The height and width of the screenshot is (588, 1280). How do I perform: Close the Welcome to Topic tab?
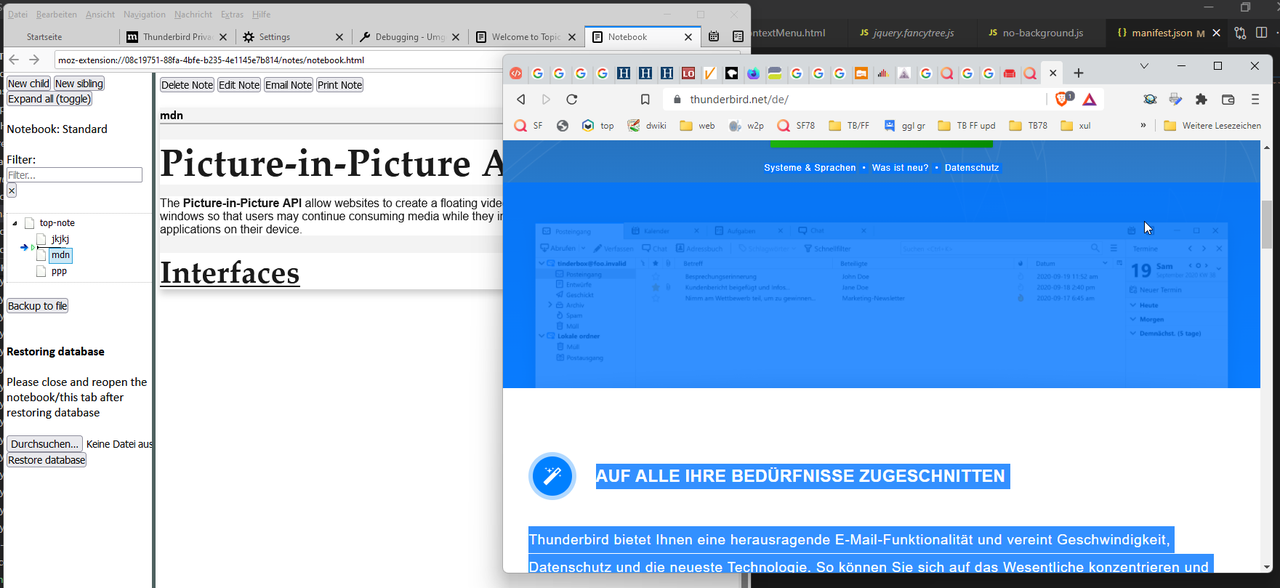(574, 37)
